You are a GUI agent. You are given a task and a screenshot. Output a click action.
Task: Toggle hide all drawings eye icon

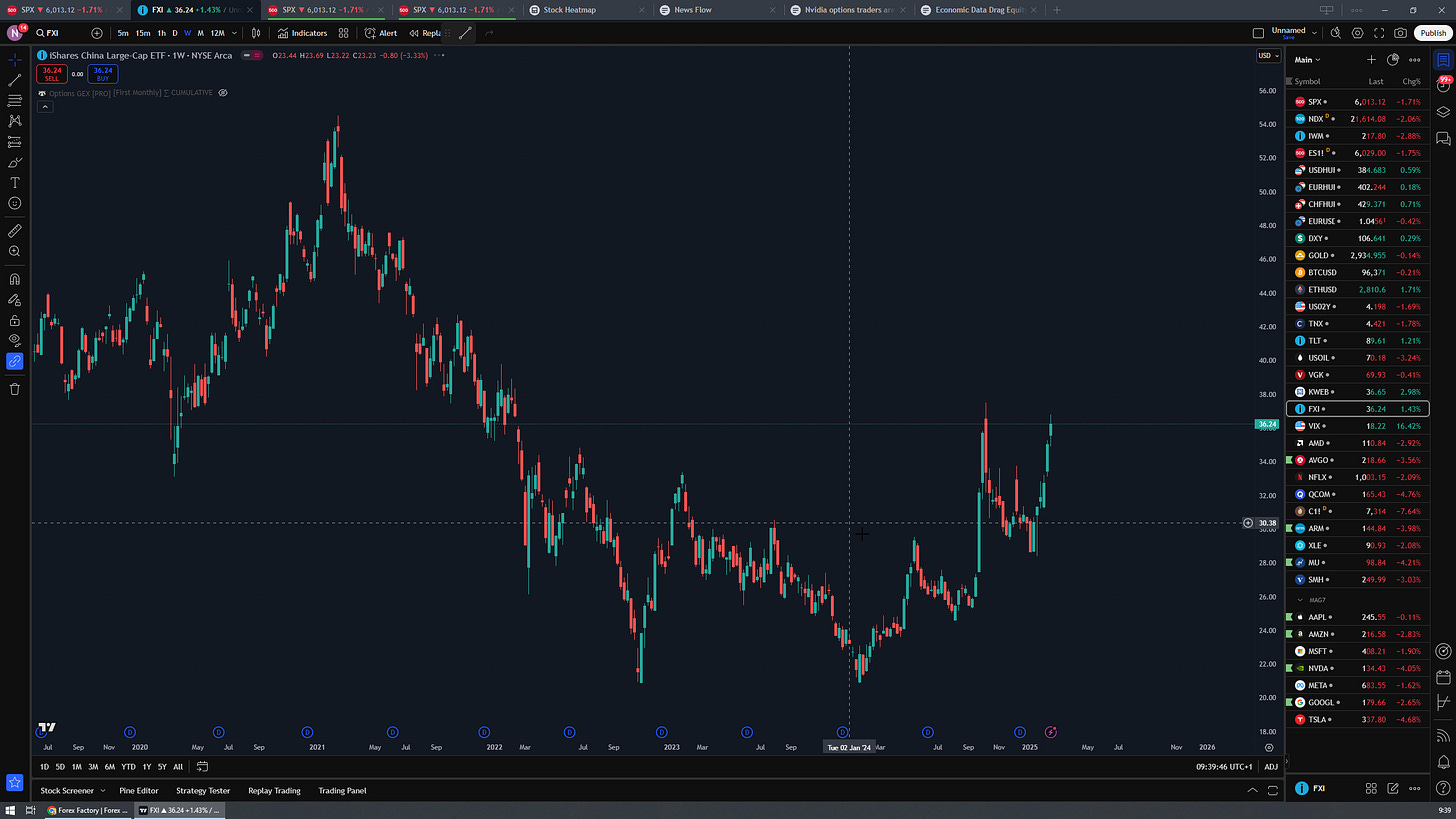point(15,340)
